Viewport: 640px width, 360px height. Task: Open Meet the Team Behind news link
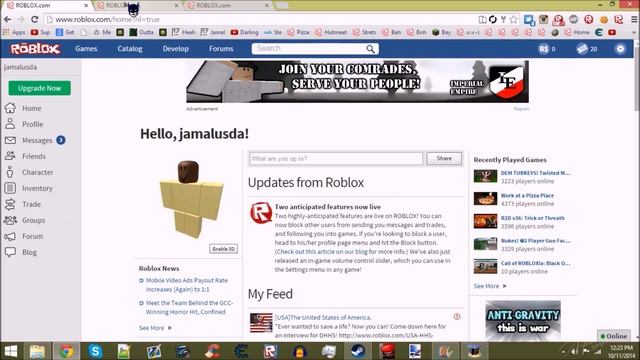click(189, 307)
